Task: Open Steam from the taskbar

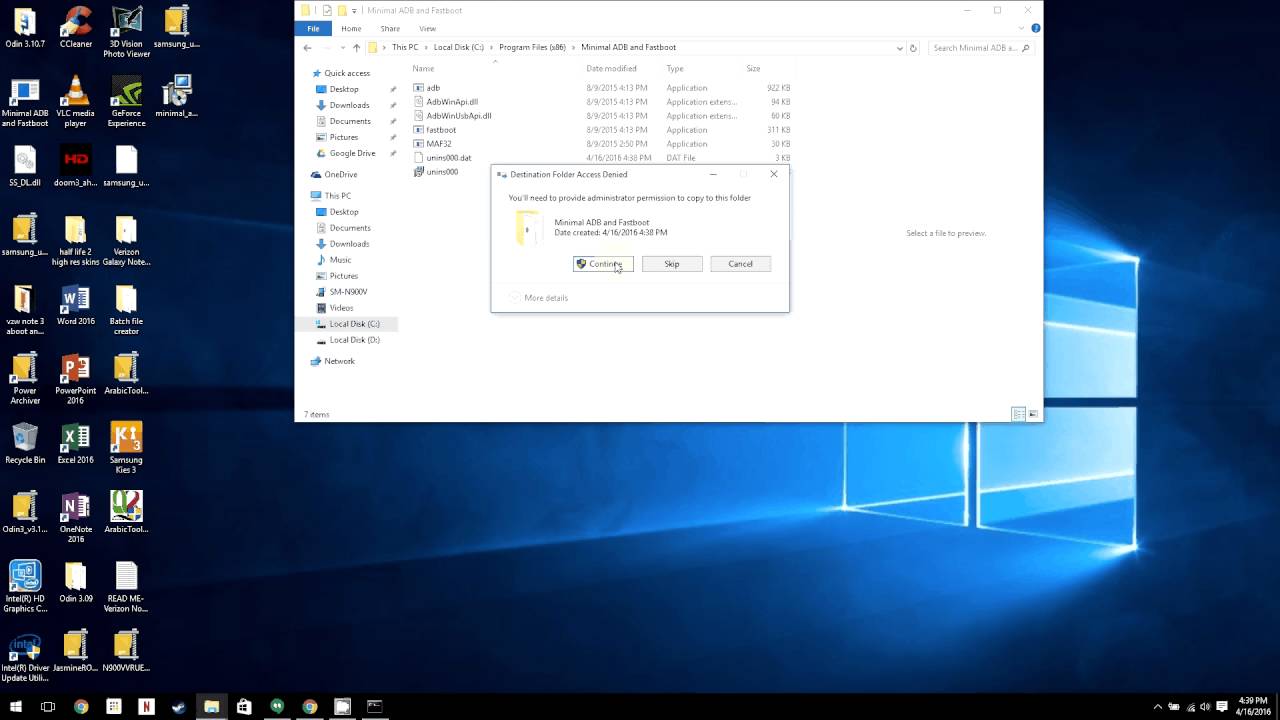Action: pyautogui.click(x=178, y=706)
